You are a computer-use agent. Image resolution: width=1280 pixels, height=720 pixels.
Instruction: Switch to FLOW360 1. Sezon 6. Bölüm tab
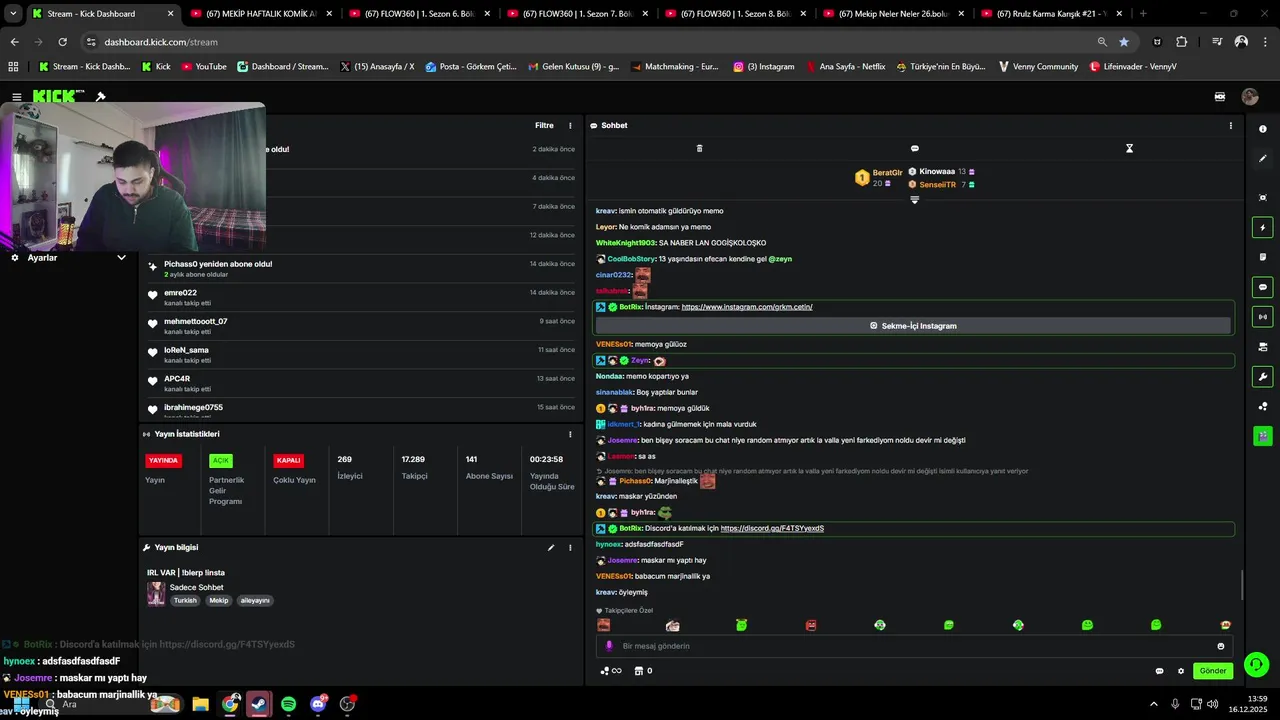click(x=420, y=14)
